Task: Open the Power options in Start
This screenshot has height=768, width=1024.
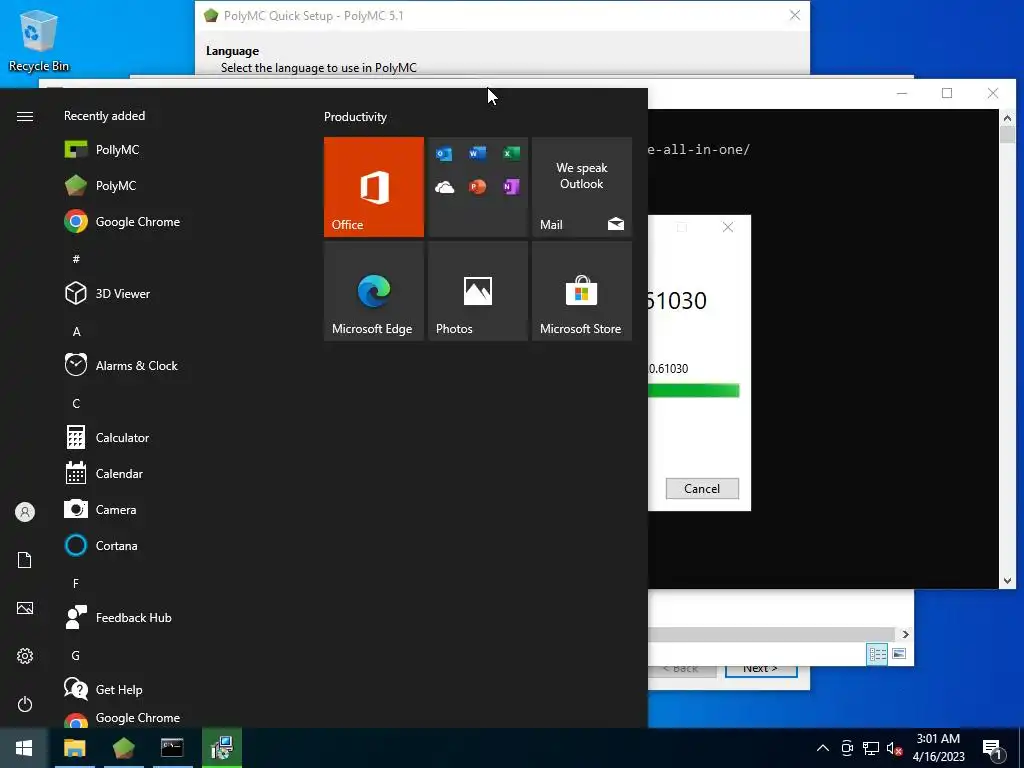Action: click(x=25, y=704)
